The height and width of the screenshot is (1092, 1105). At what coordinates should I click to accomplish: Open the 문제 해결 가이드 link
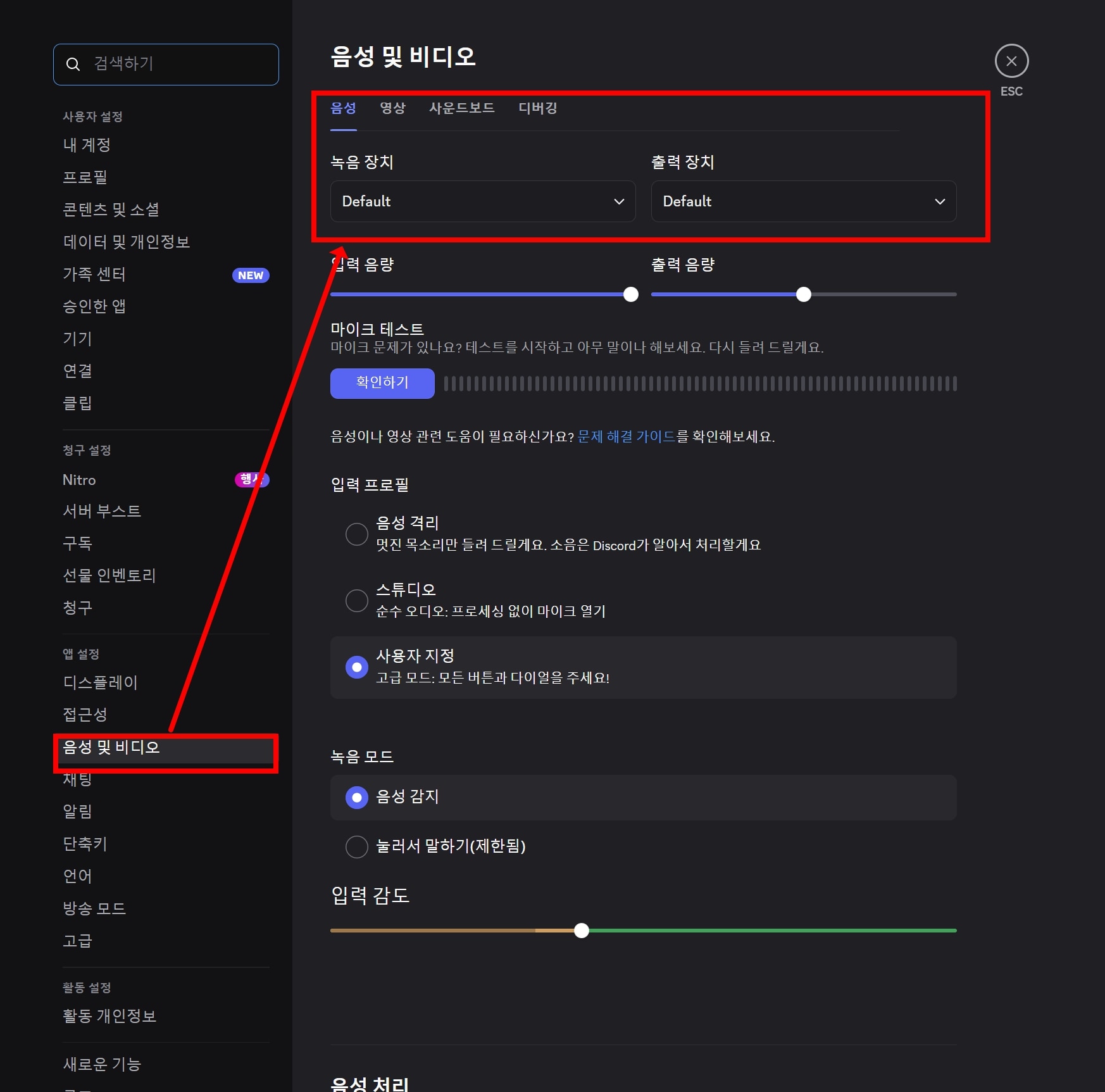click(627, 436)
